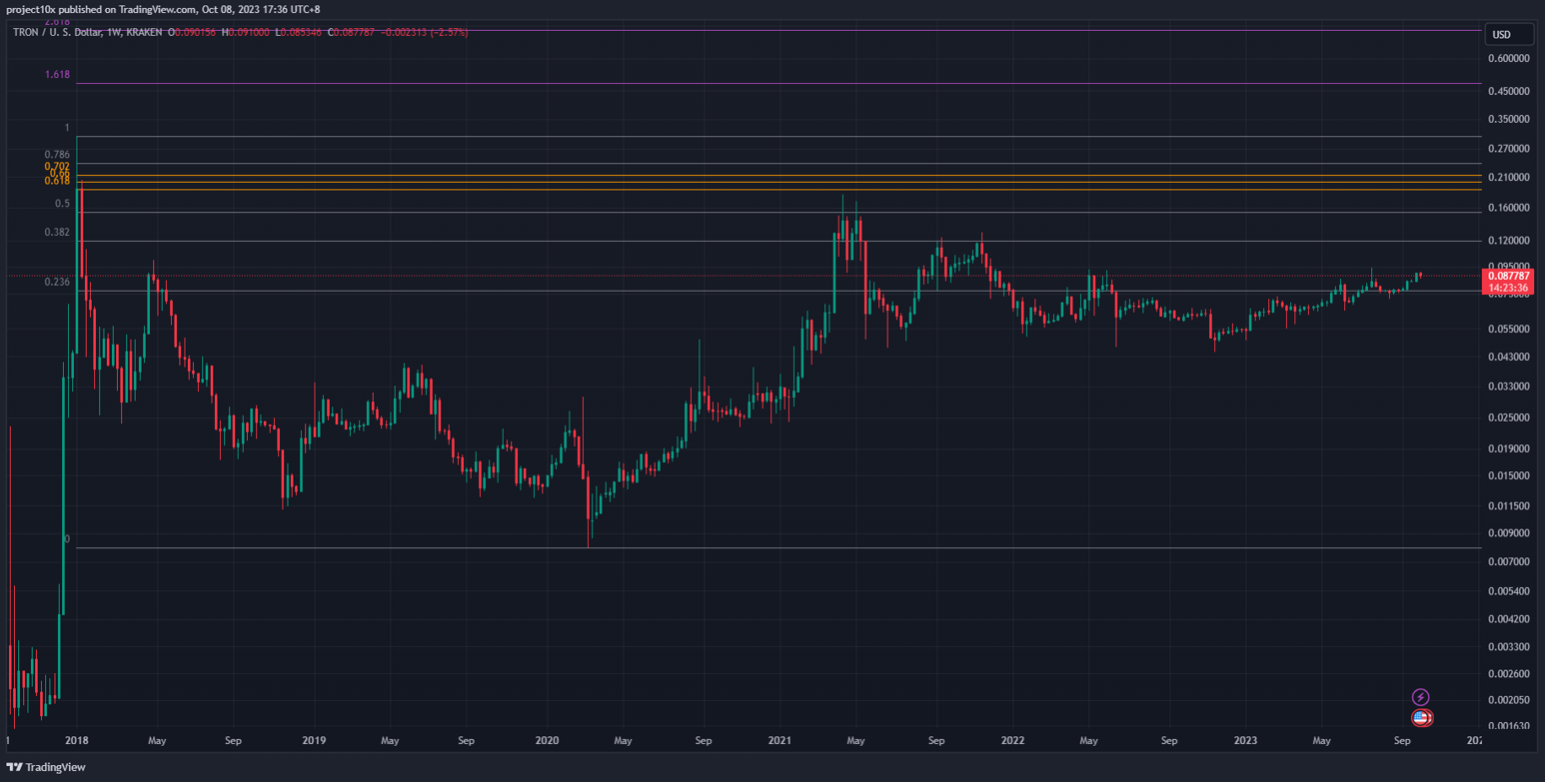Select the 0.236 Fibonacci level label
The image size is (1545, 784).
[x=57, y=283]
